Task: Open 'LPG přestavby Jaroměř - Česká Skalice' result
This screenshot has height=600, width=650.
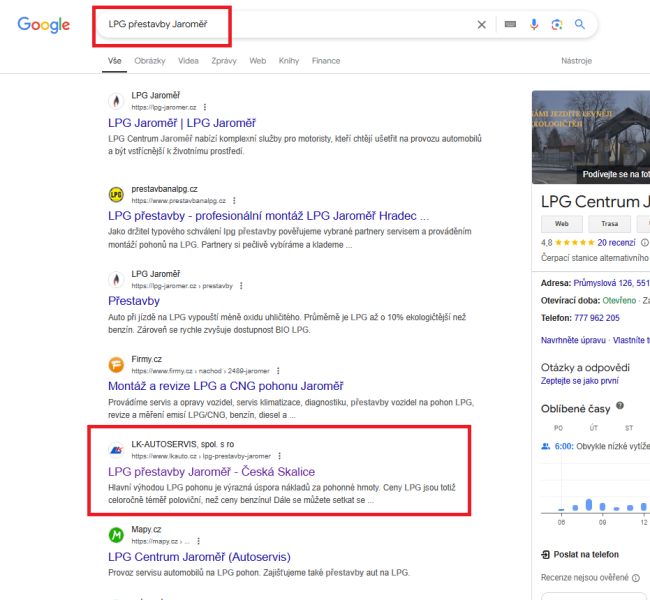Action: tap(211, 472)
